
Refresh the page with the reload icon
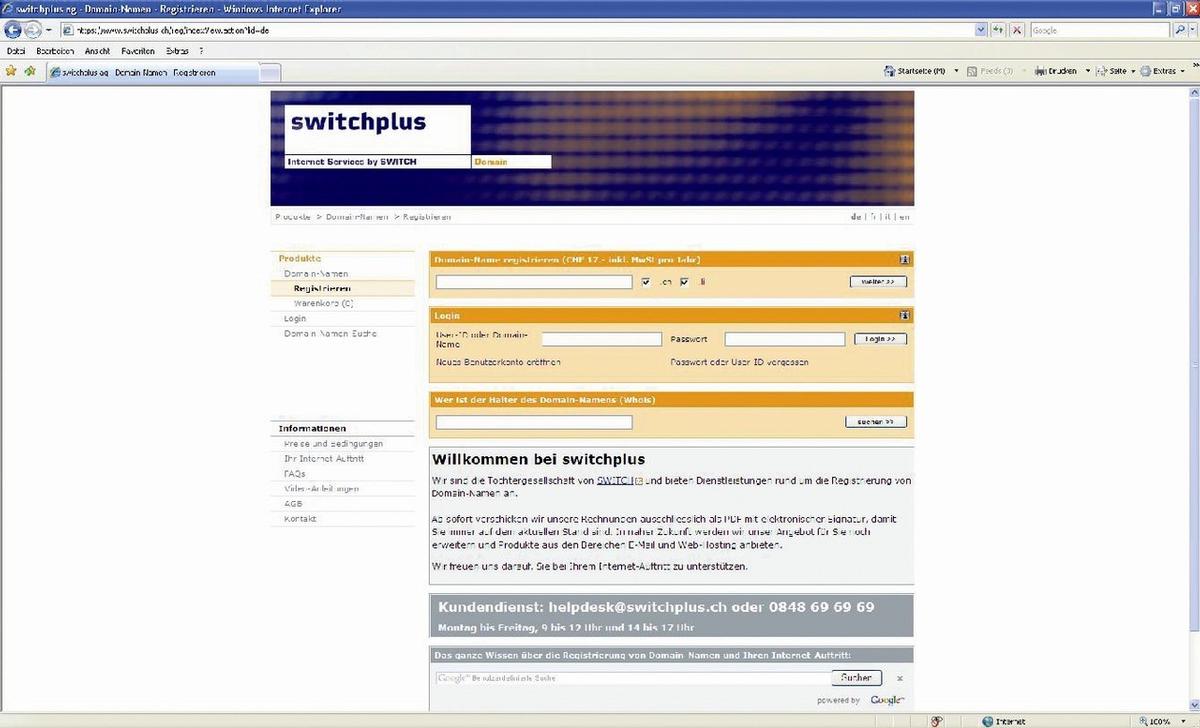[998, 31]
